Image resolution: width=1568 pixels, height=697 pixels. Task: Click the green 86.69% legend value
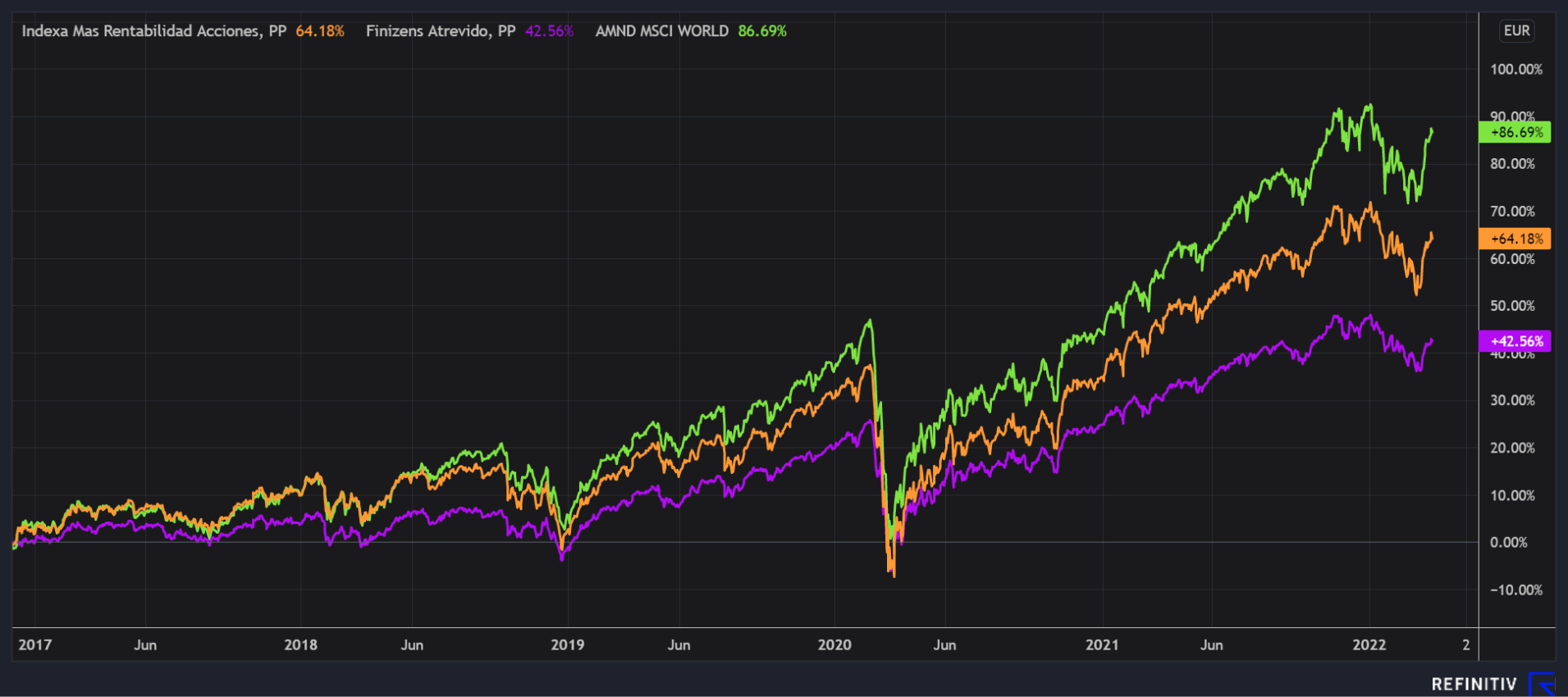pyautogui.click(x=762, y=31)
